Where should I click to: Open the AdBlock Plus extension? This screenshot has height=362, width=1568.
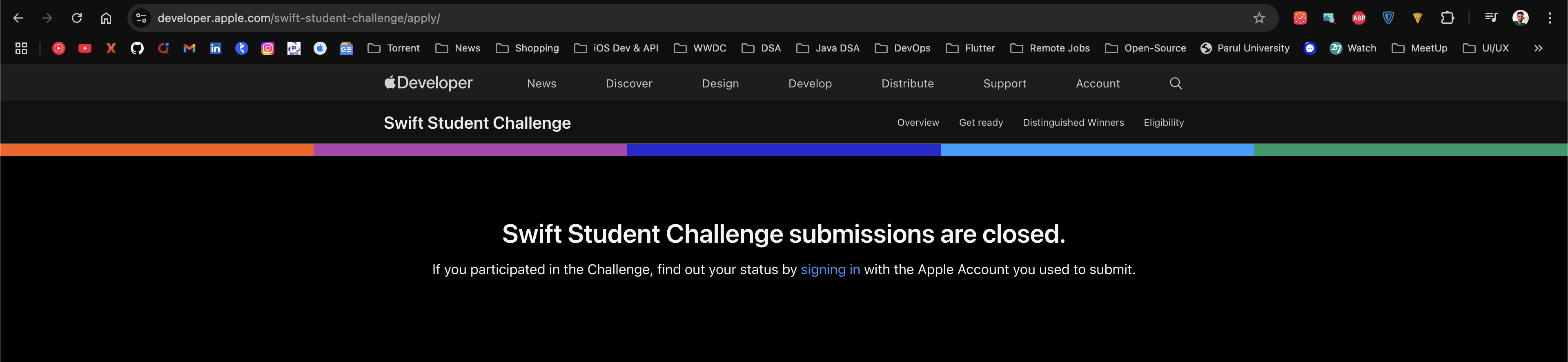1359,18
